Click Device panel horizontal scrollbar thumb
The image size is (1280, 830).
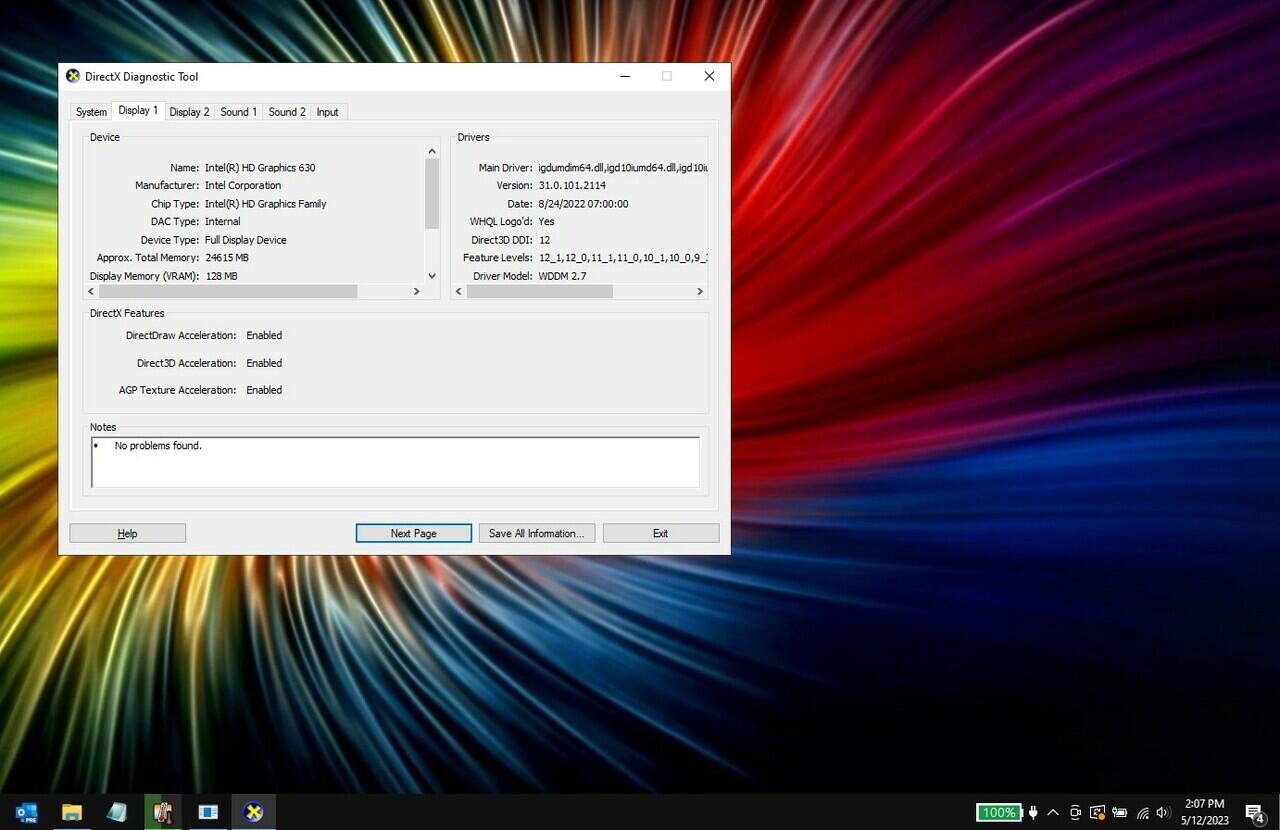click(x=228, y=291)
